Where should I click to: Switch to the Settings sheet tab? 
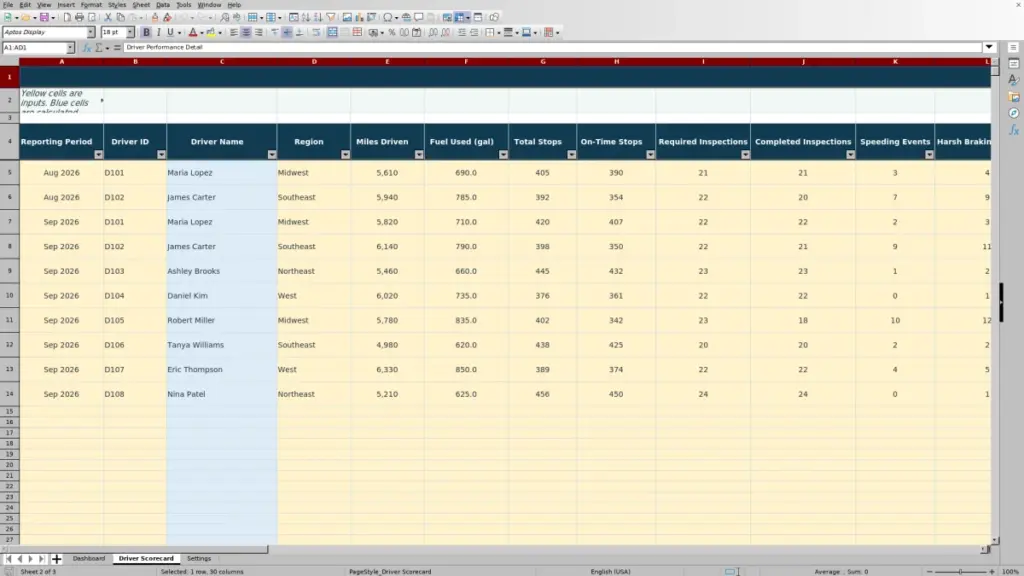coord(199,558)
